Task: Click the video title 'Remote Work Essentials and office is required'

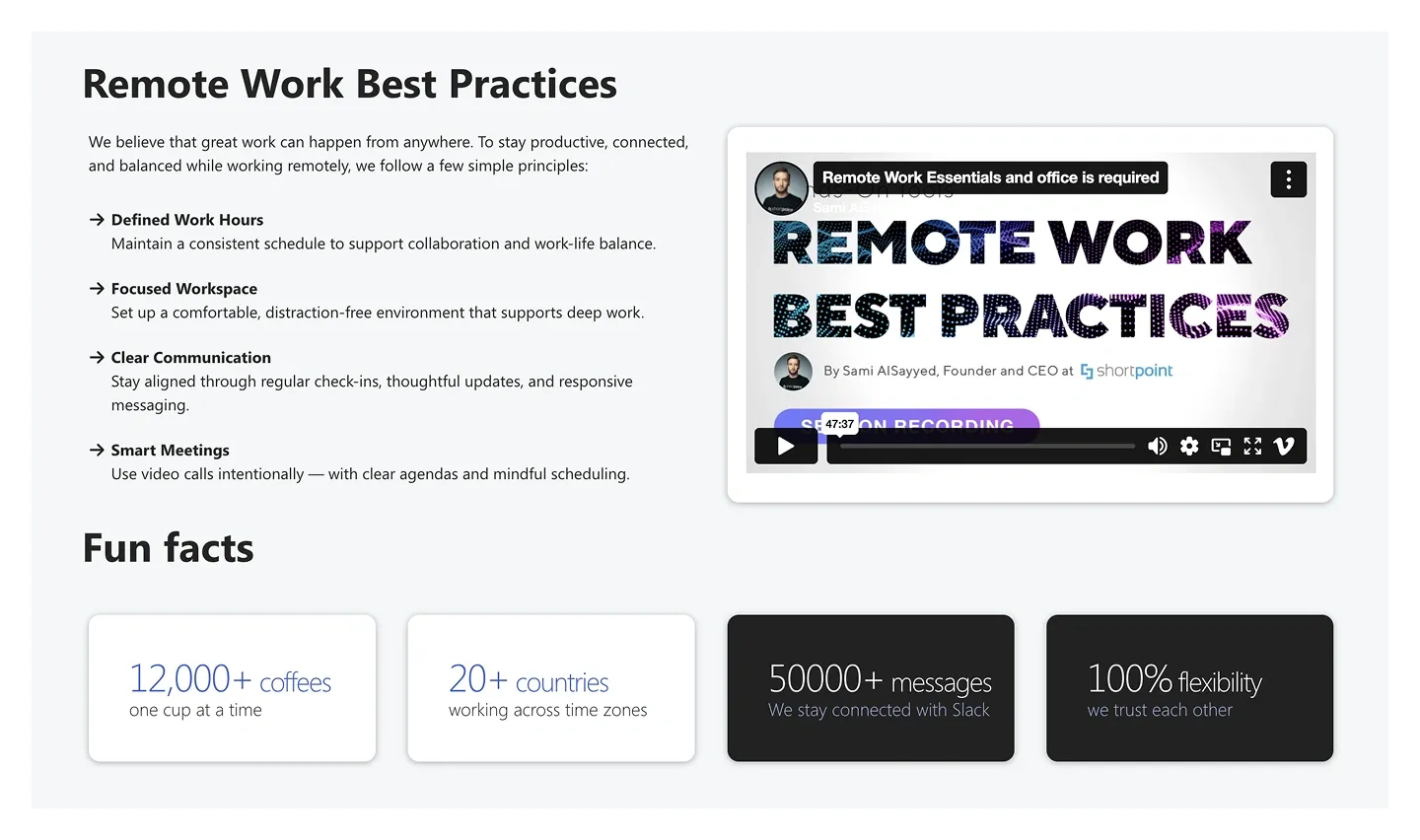Action: (990, 177)
